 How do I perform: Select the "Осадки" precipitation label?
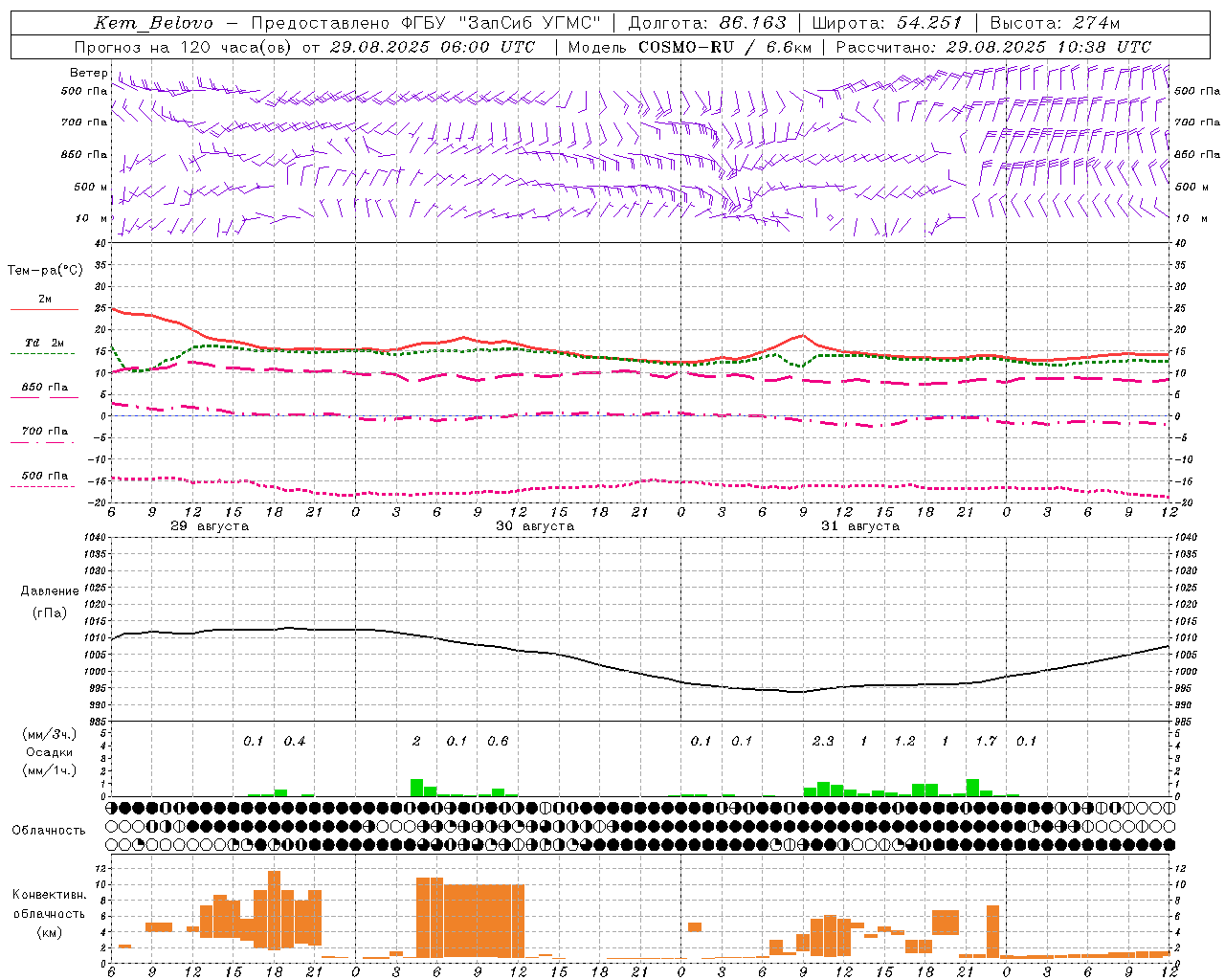[x=50, y=752]
